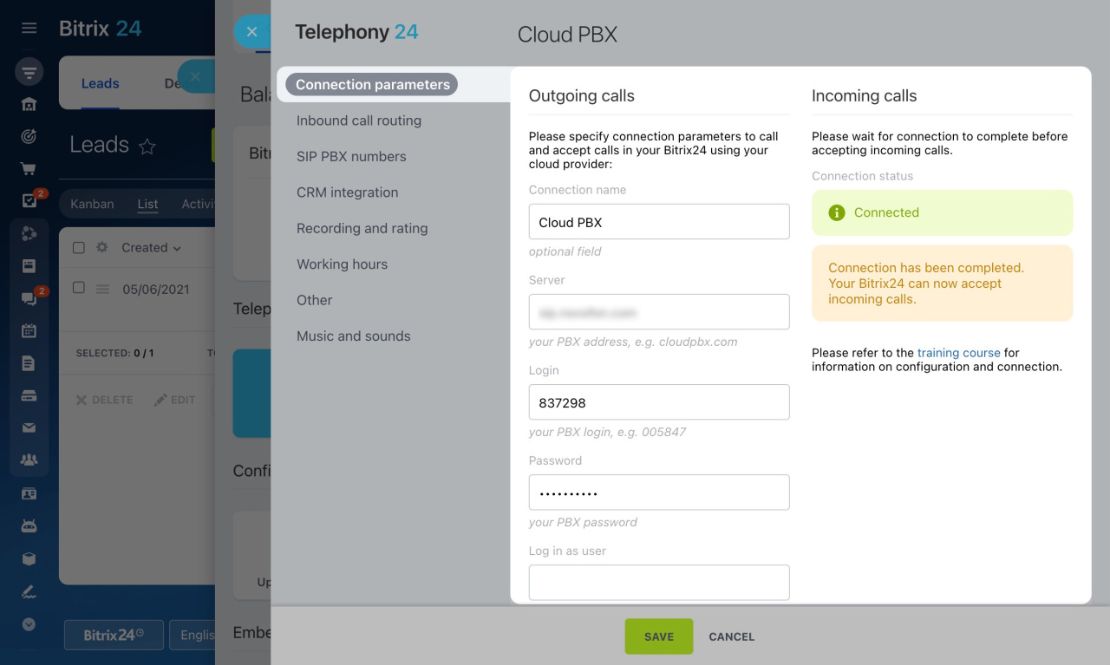Close the Telephony slider panel

(251, 32)
